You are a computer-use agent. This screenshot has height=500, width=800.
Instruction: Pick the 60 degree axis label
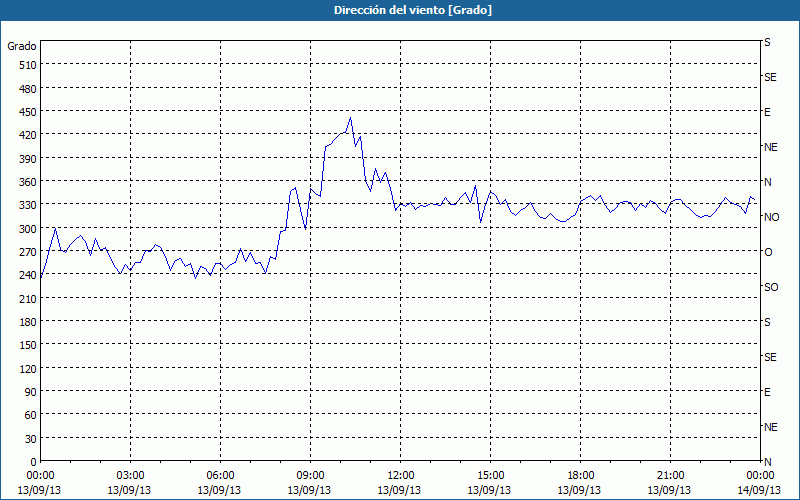[31, 415]
